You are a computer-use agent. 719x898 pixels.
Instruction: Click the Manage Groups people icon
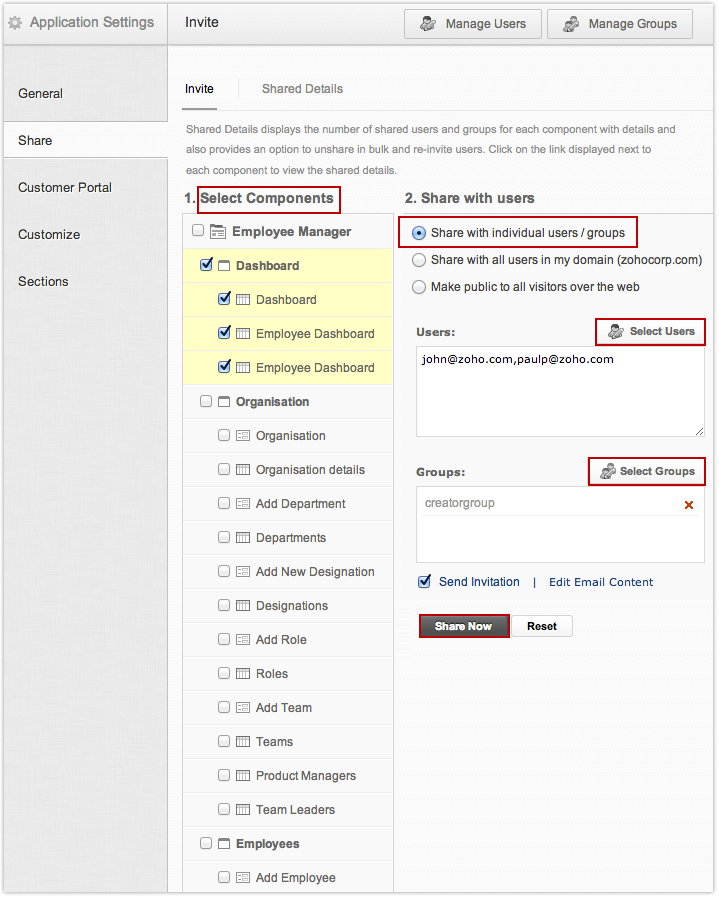pos(570,24)
